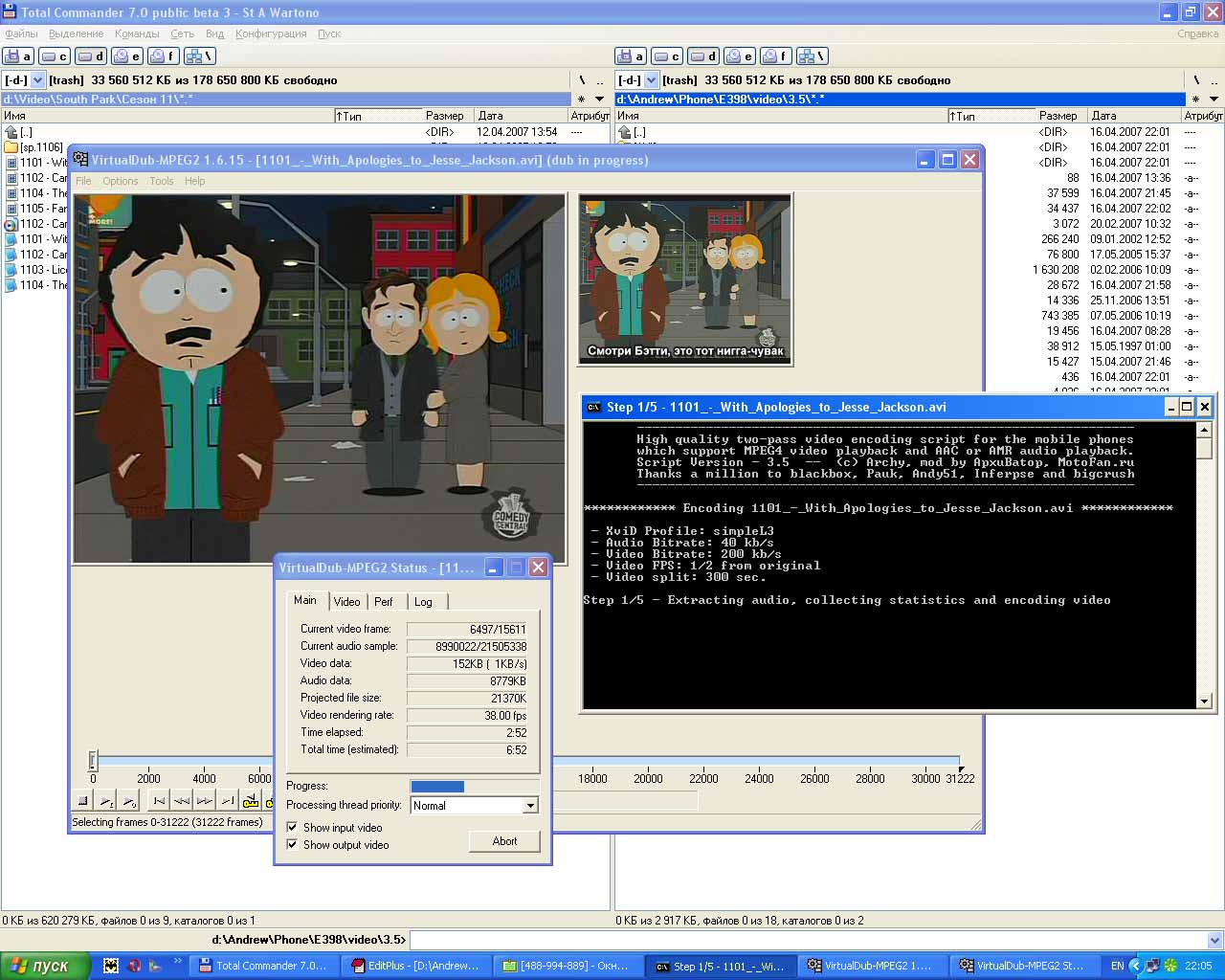
Task: Switch to Main tab in status dialog
Action: click(x=305, y=600)
